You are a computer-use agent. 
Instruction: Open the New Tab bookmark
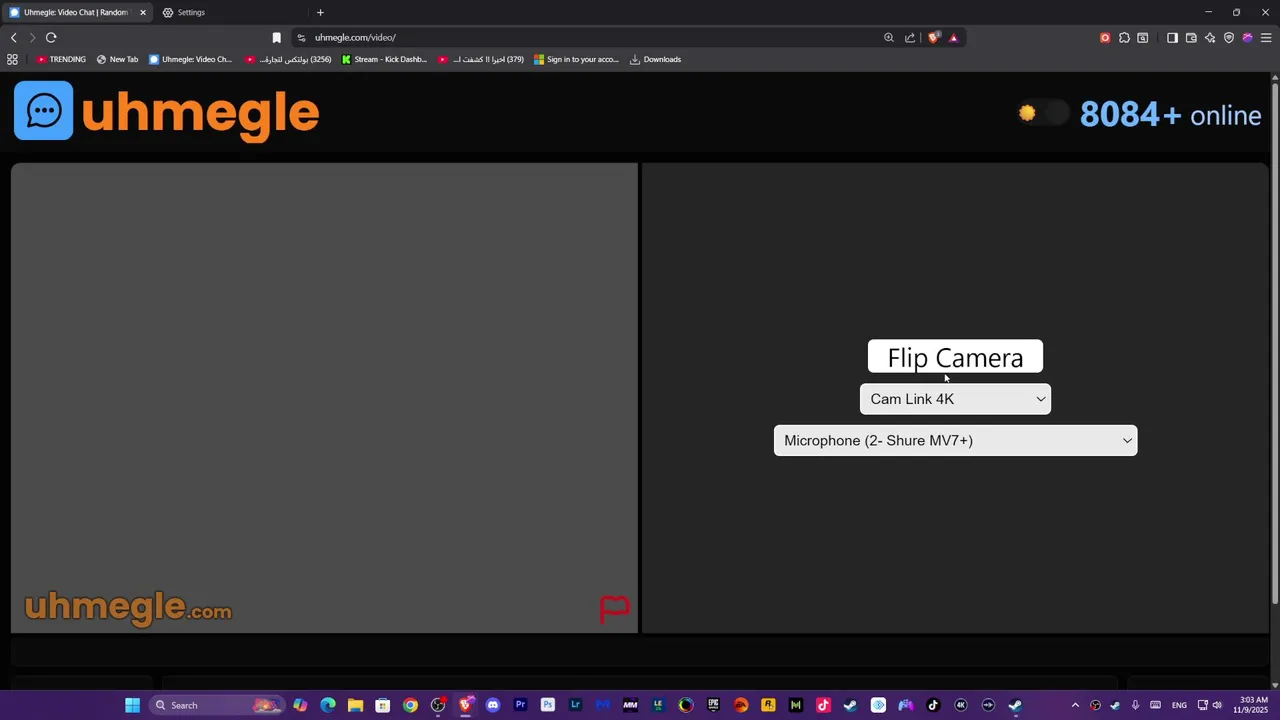(x=117, y=59)
